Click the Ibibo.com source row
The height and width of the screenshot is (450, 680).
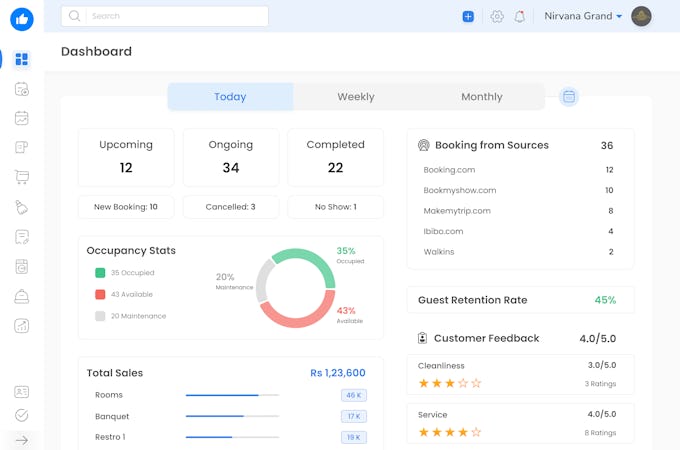pos(519,231)
